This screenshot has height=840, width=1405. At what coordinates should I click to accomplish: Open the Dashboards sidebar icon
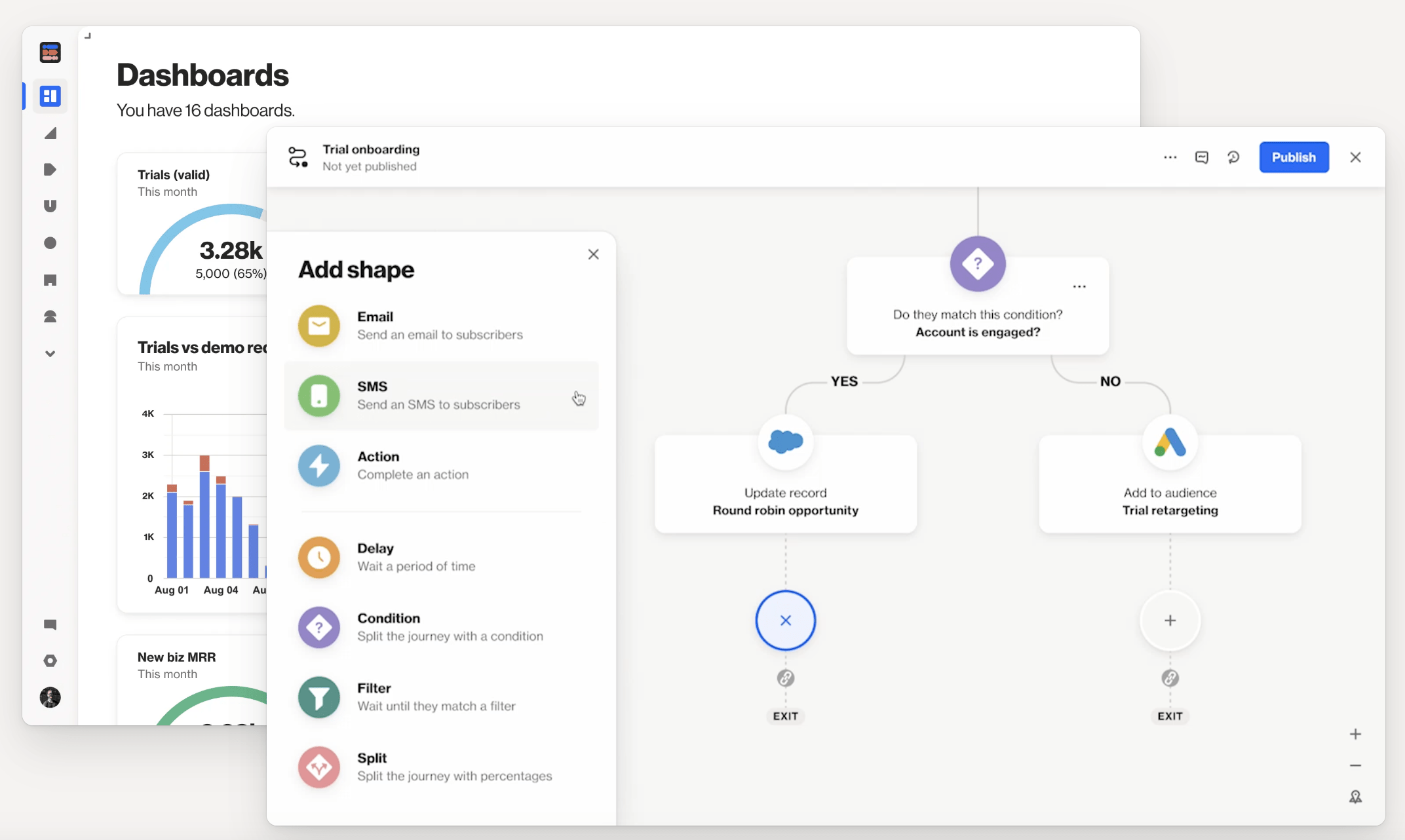tap(50, 96)
